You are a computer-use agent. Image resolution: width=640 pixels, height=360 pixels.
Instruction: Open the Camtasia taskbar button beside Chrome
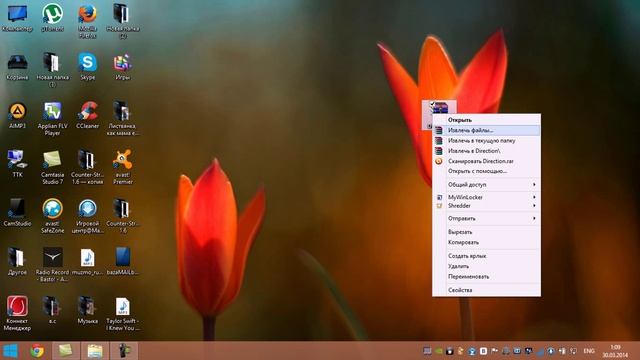click(66, 351)
